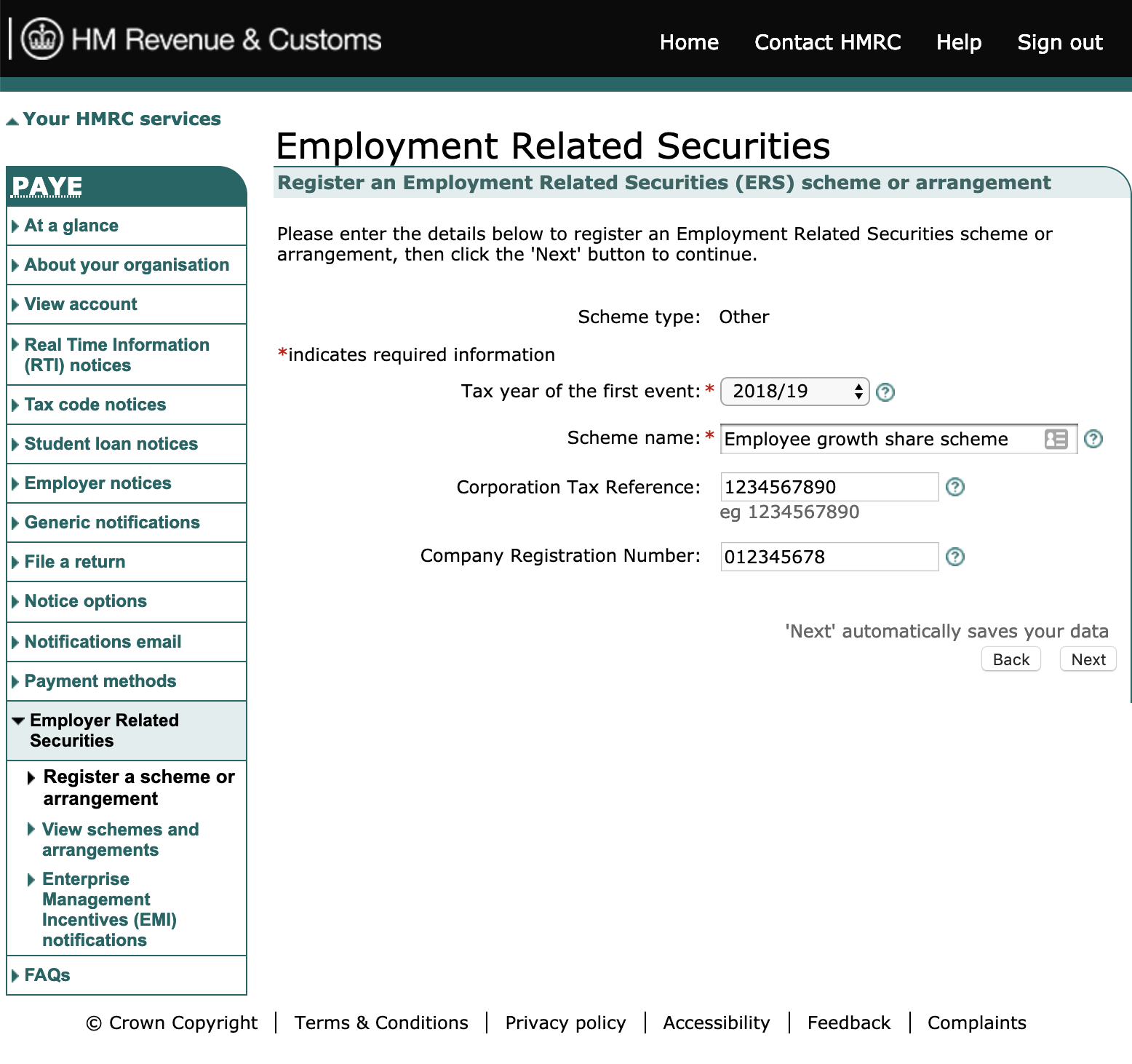Click the contact card autofill icon in Scheme name
The width and height of the screenshot is (1132, 1064).
click(1056, 439)
